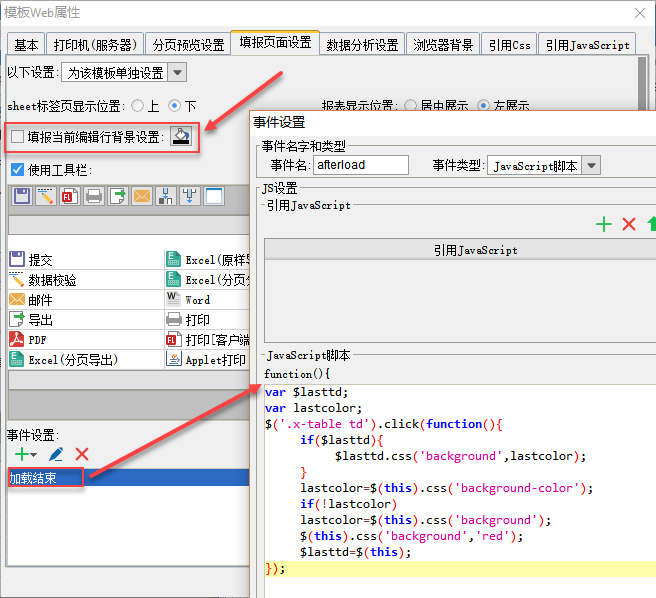The image size is (656, 598).
Task: Open the add event dropdown with green plus
Action: click(26, 454)
